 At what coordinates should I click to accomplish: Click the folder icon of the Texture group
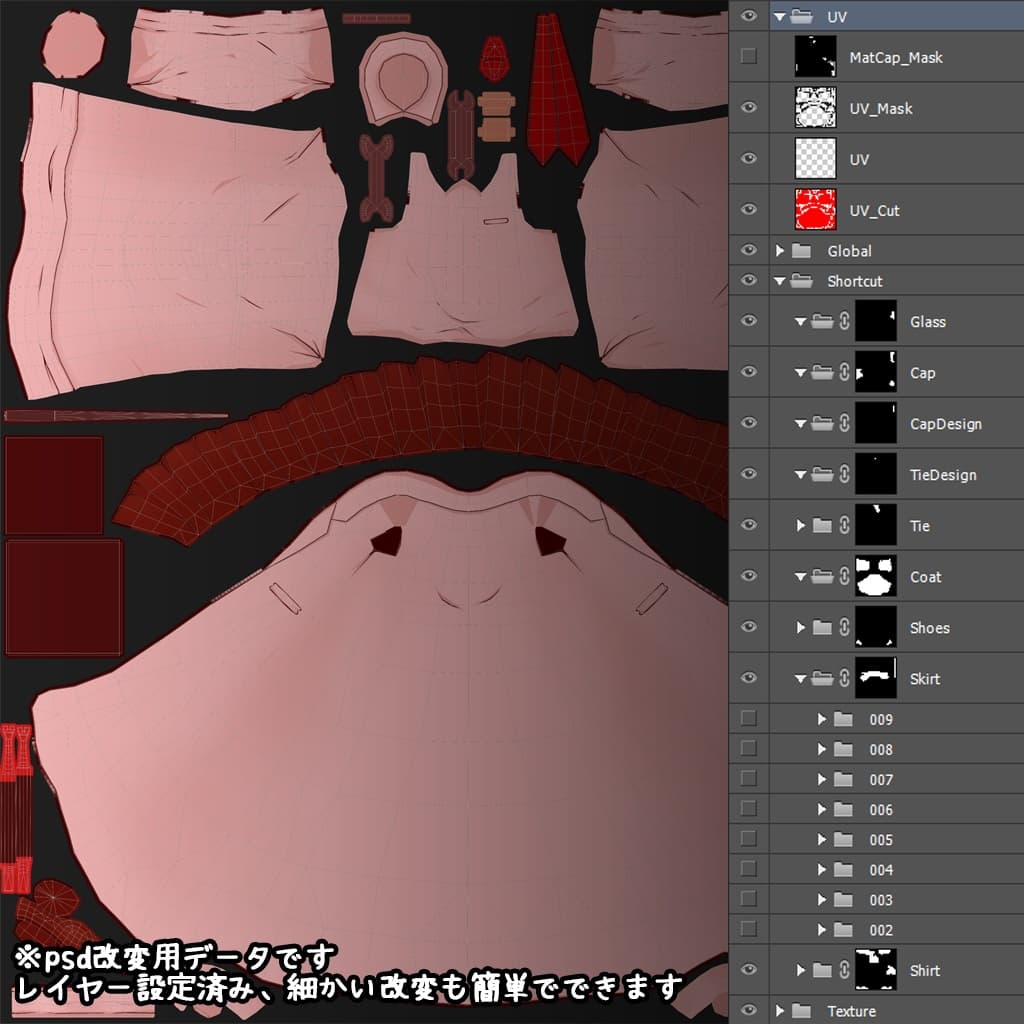coord(801,1011)
